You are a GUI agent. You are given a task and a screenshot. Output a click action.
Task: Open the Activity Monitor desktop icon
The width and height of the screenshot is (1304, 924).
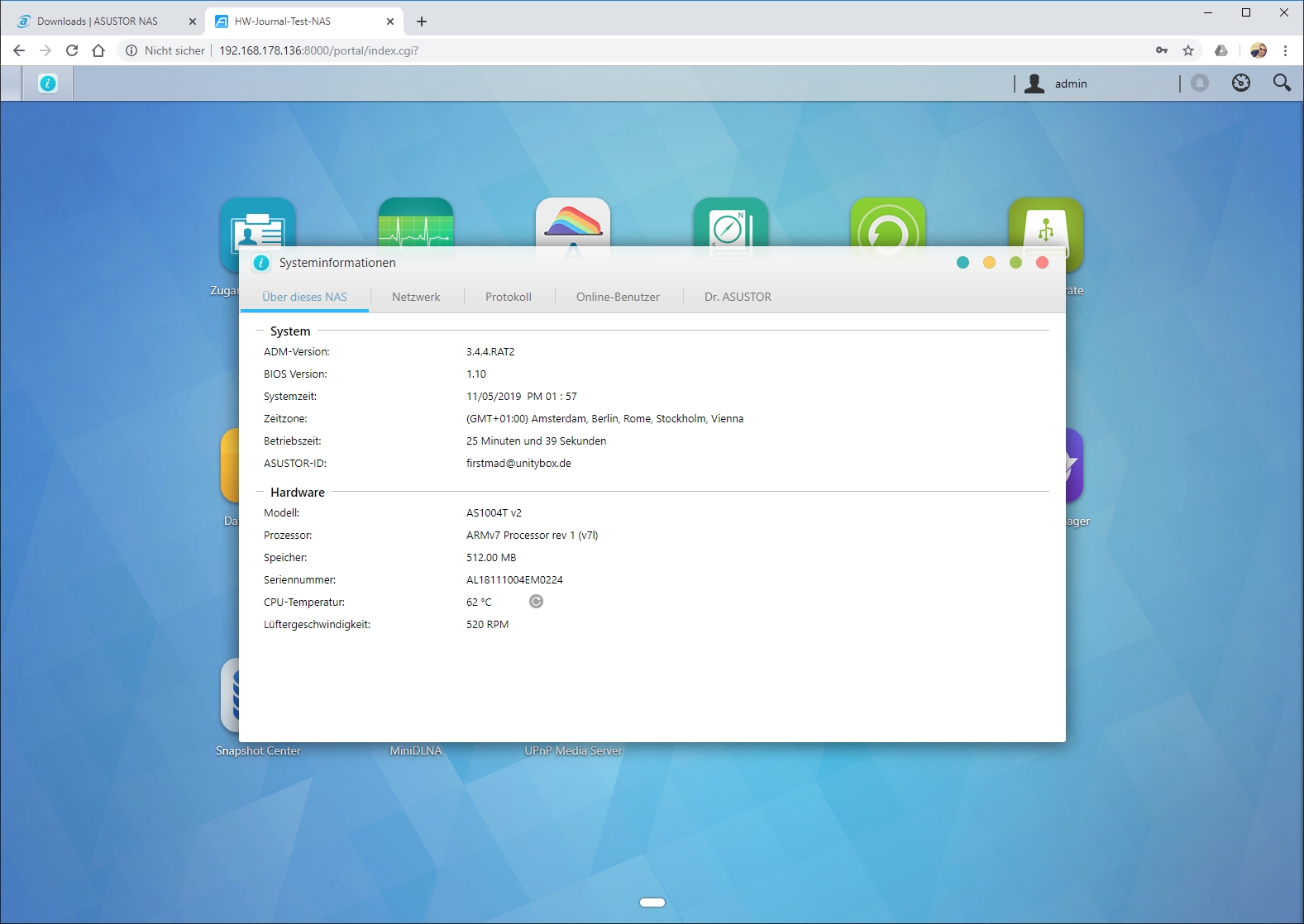[x=416, y=221]
